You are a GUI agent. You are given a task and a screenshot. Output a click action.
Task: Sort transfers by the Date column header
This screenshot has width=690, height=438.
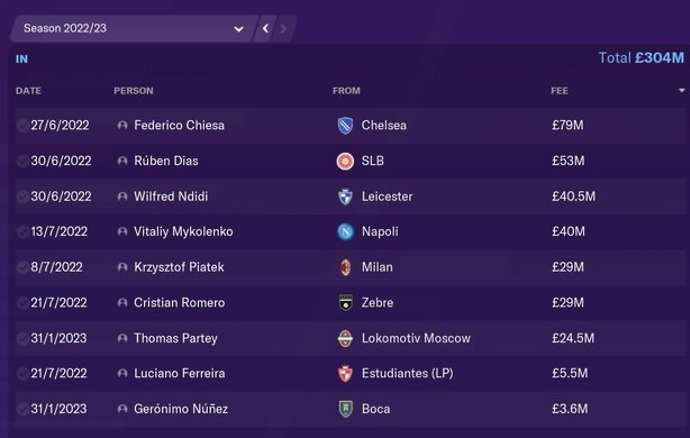tap(28, 91)
